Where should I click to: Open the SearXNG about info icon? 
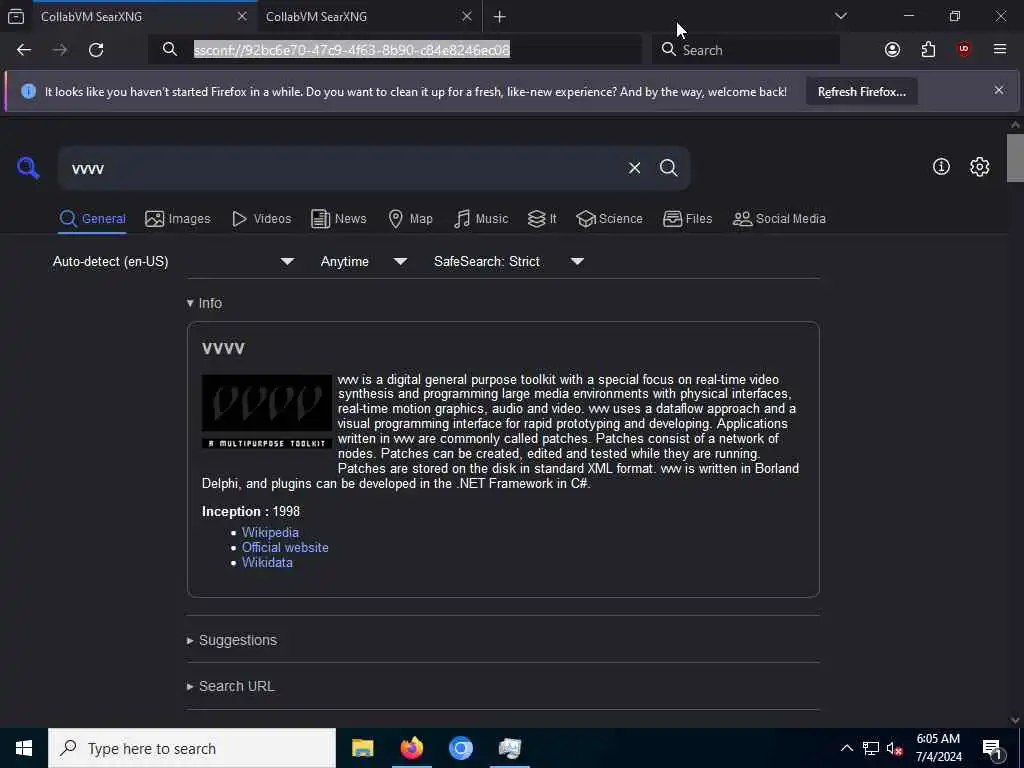tap(941, 167)
